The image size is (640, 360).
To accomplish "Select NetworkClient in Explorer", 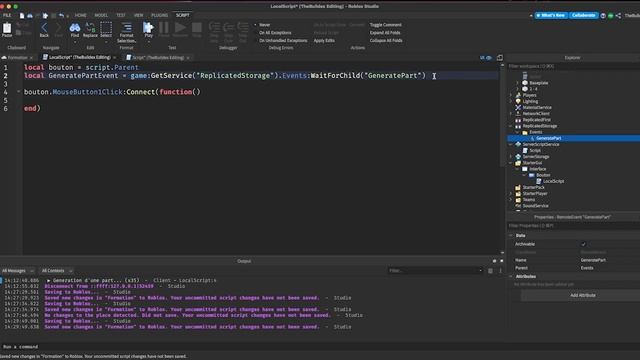I will 536,113.
